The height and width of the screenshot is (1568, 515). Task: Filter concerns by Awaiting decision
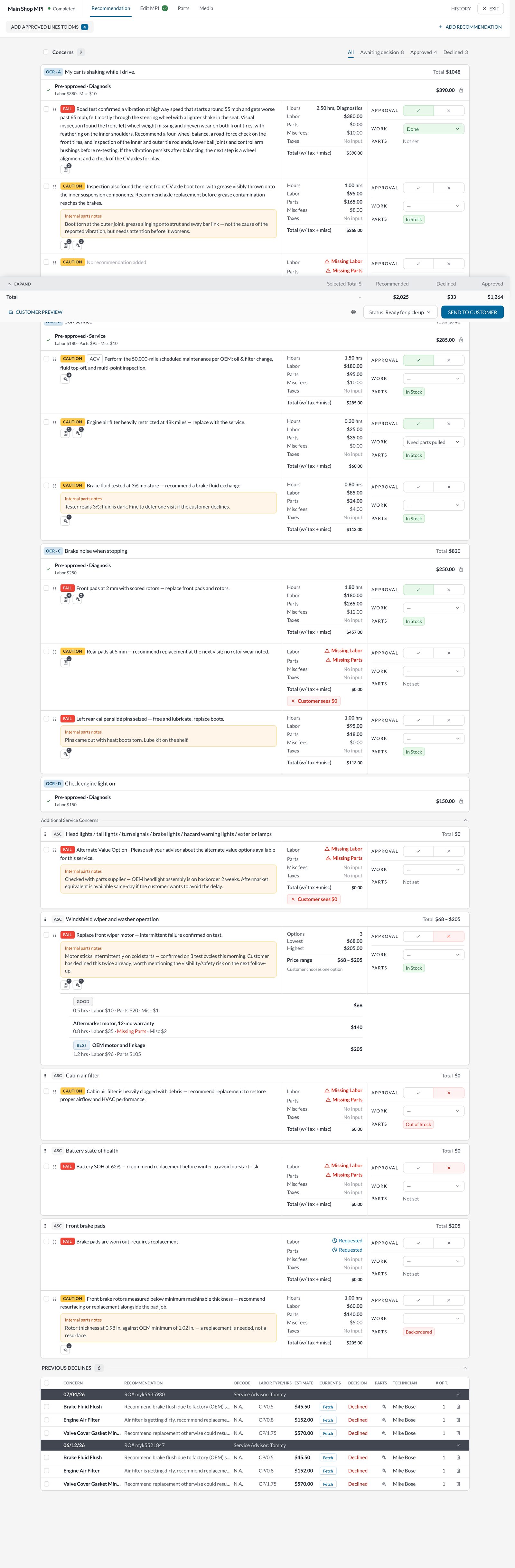pos(382,53)
